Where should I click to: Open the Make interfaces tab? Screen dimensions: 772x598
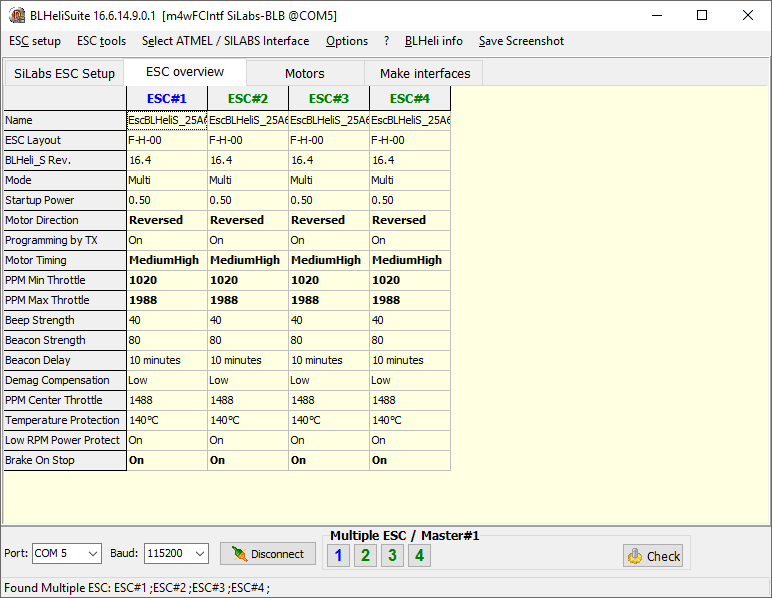click(x=425, y=73)
